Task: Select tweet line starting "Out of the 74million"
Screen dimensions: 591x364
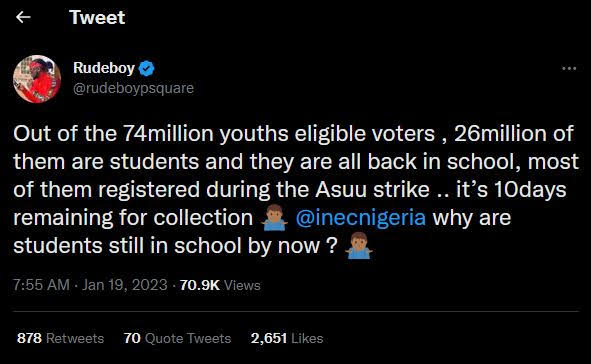Action: click(x=293, y=134)
